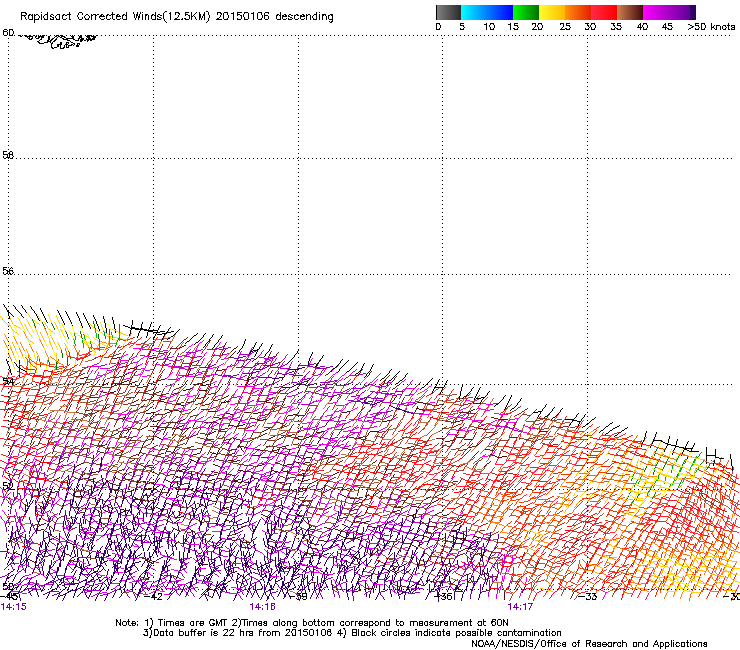This screenshot has width=740, height=650.
Task: Click the longitude label '-33'
Action: (588, 597)
